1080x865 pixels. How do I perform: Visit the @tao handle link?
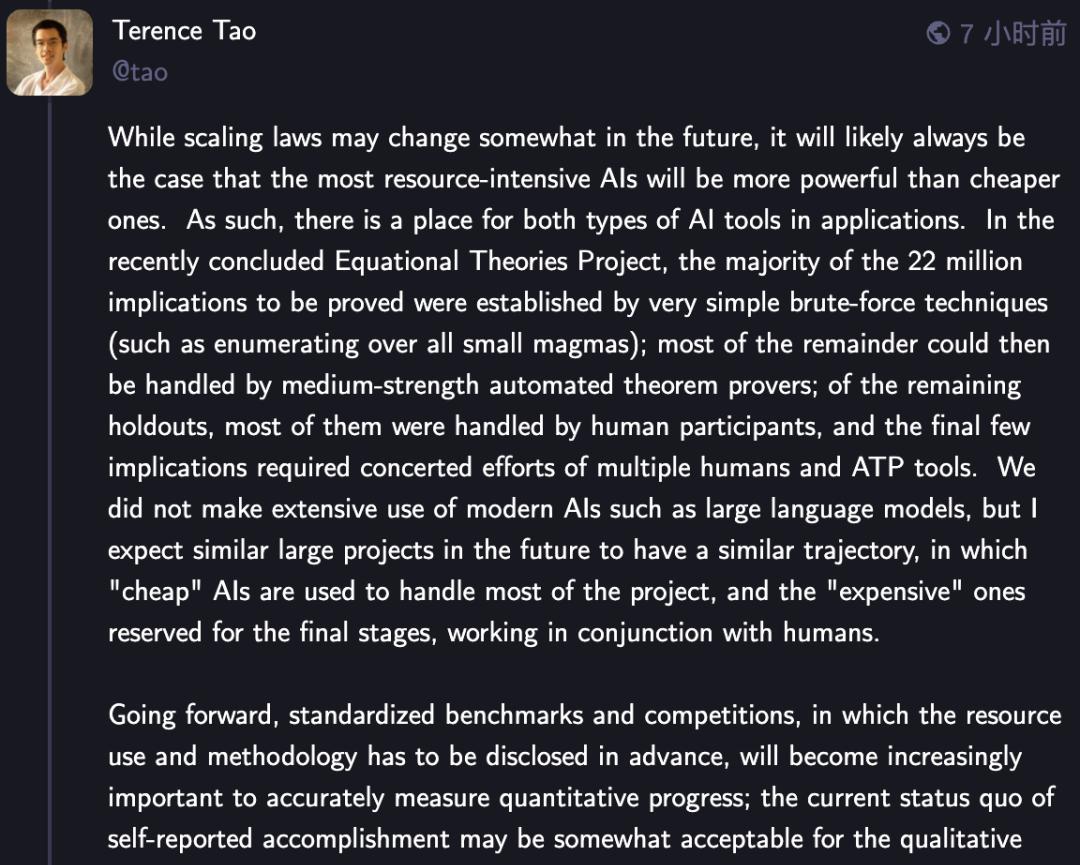tap(140, 72)
